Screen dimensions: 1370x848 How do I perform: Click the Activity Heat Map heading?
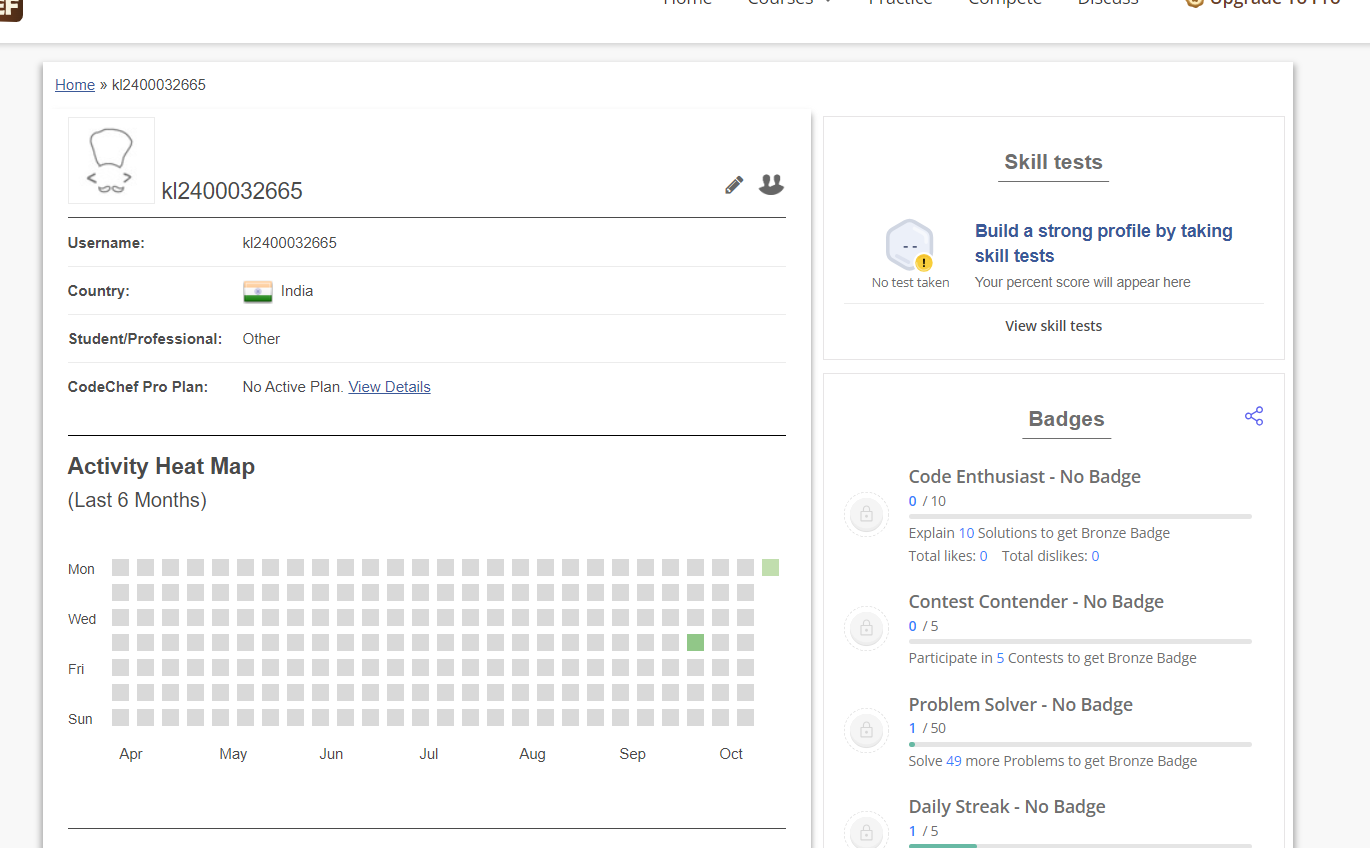click(161, 467)
